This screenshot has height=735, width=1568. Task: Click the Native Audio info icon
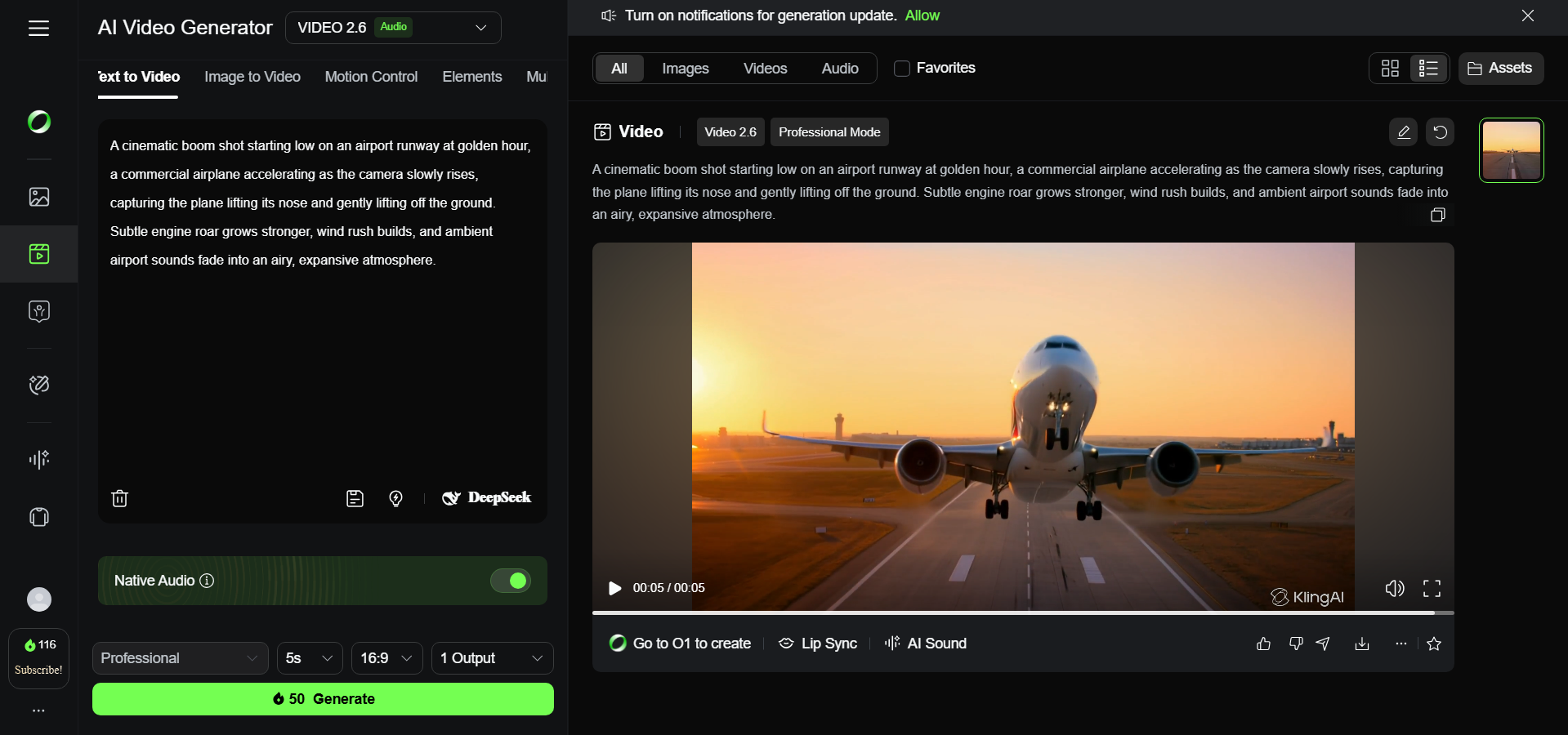(x=208, y=581)
